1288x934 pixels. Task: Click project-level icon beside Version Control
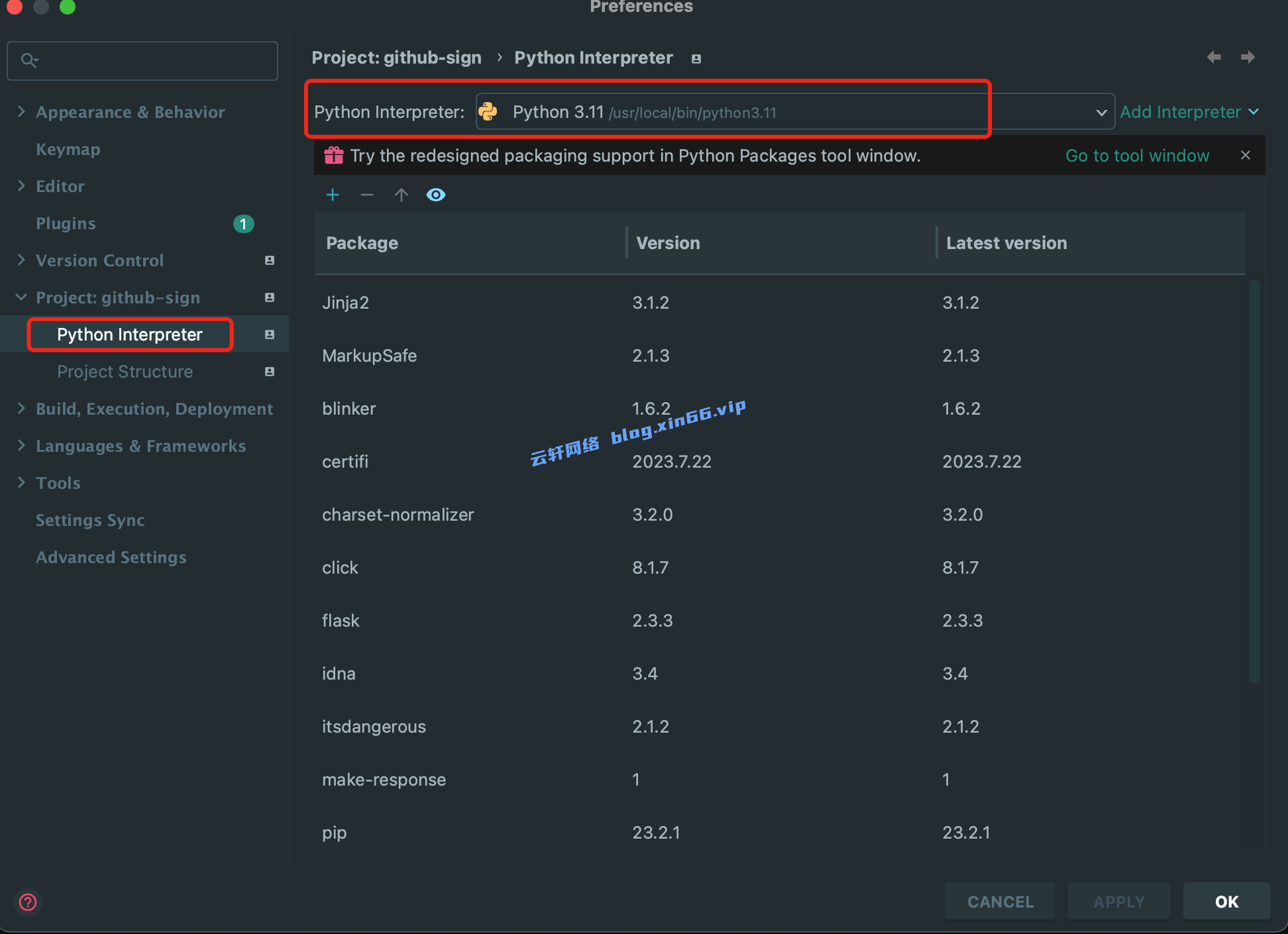coord(270,260)
